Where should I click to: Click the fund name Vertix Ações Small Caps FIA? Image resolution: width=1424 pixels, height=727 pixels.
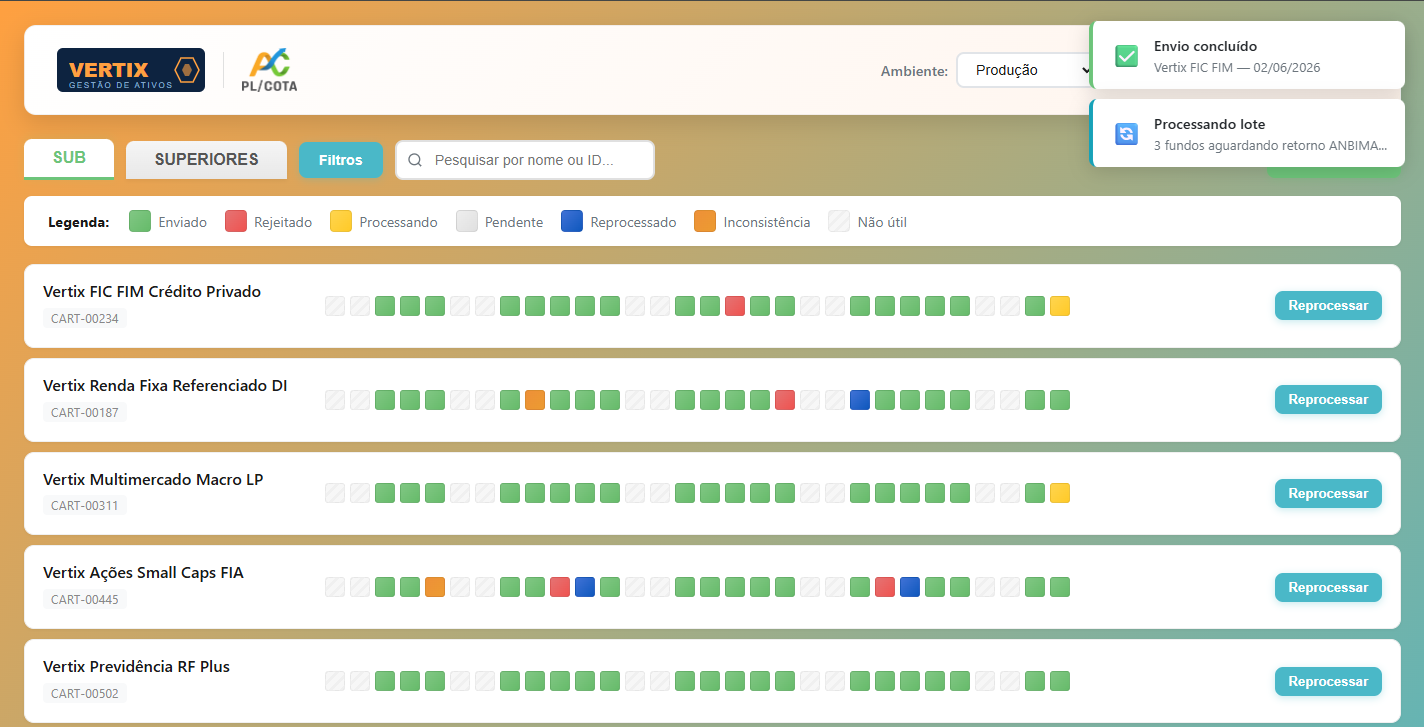143,574
